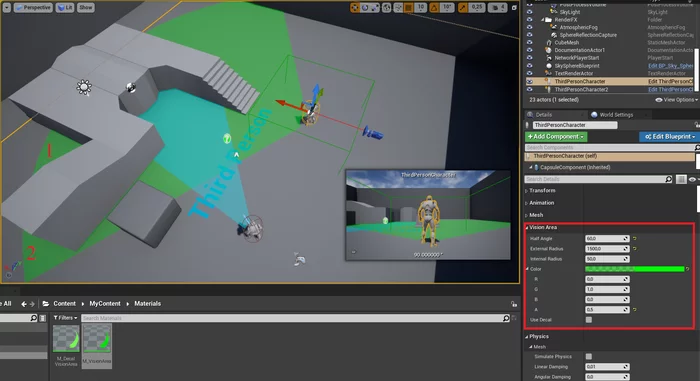Open rotation snap value 10° dropdown
The image size is (700, 381).
tap(447, 8)
